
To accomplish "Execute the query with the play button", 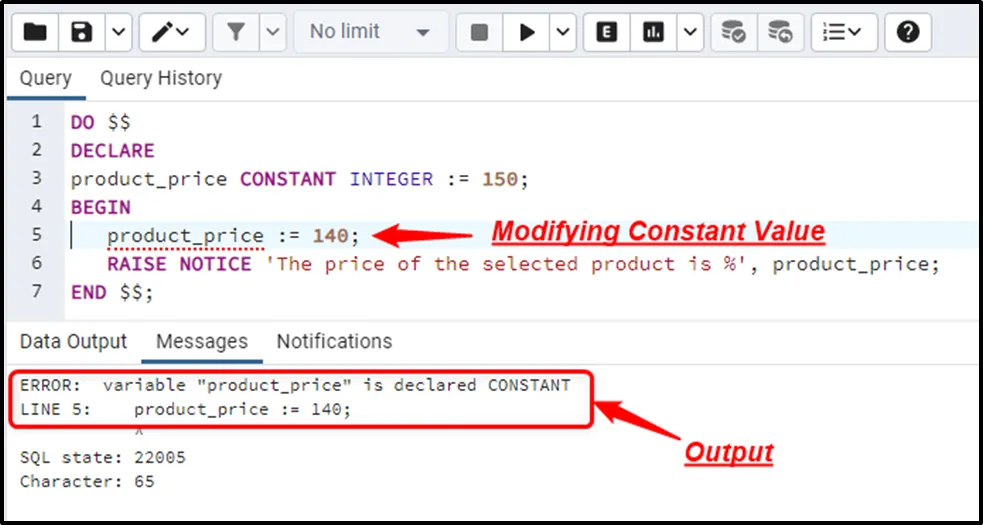I will coord(526,32).
